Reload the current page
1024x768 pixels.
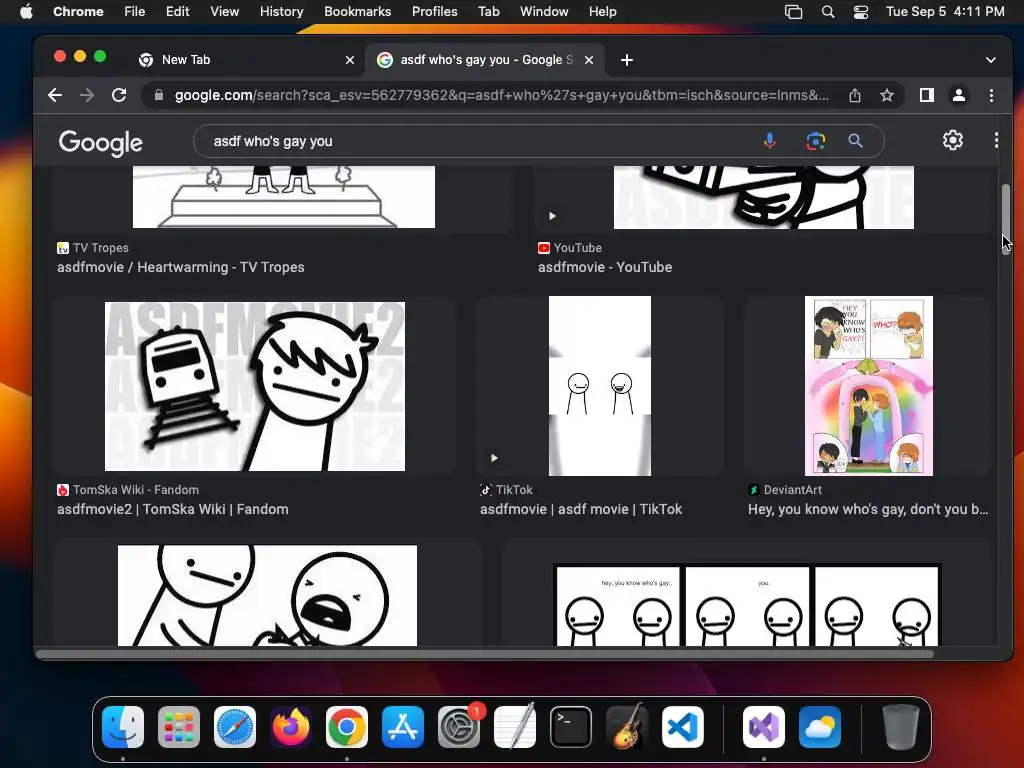[x=119, y=95]
